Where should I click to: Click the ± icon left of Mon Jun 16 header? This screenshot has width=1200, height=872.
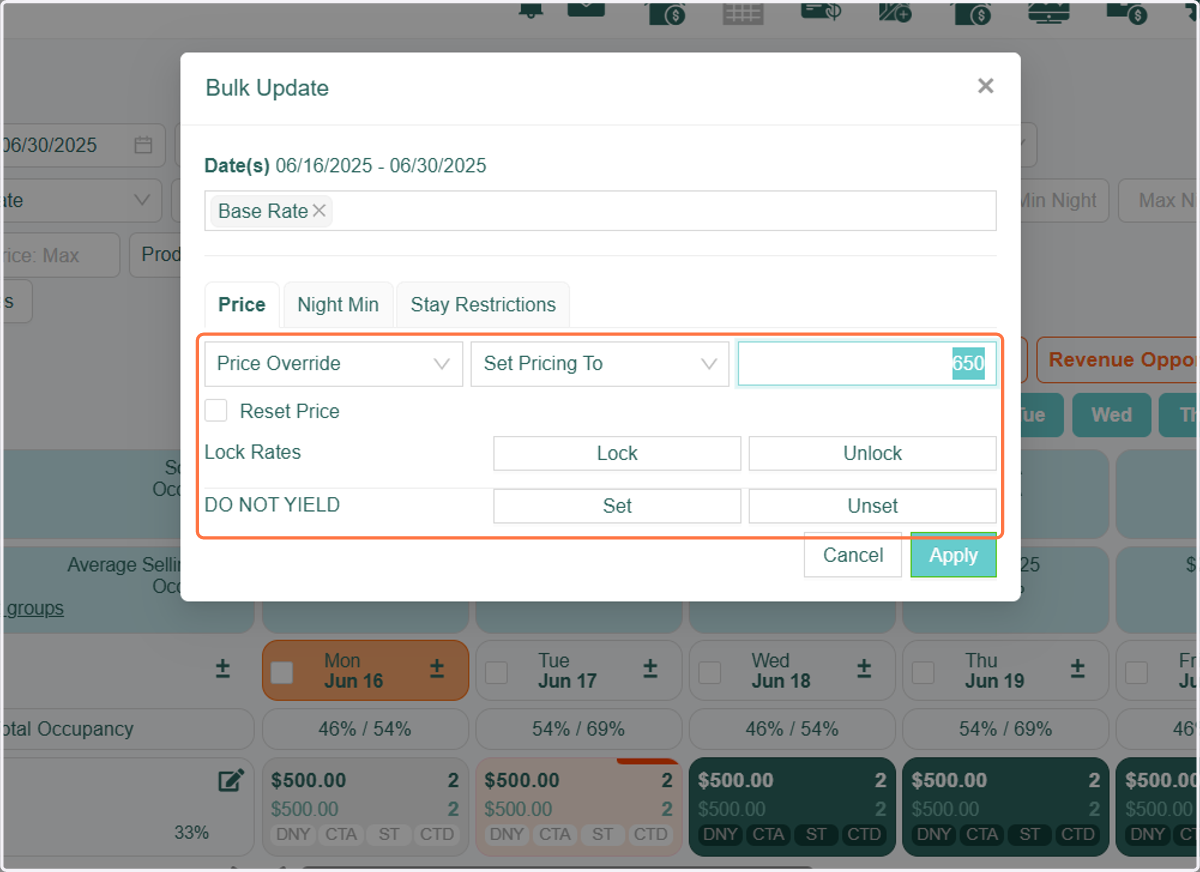[223, 670]
